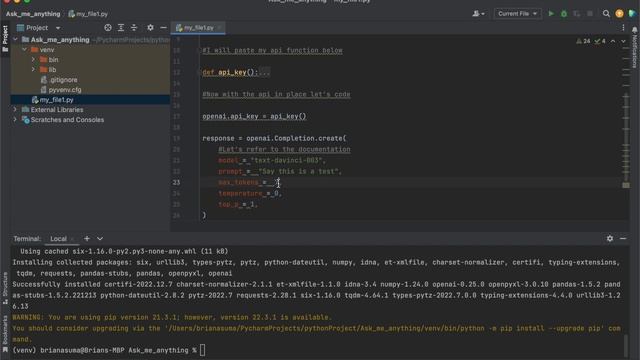The height and width of the screenshot is (360, 640).
Task: Click the openai.api_key = api_key() line
Action: (x=254, y=116)
